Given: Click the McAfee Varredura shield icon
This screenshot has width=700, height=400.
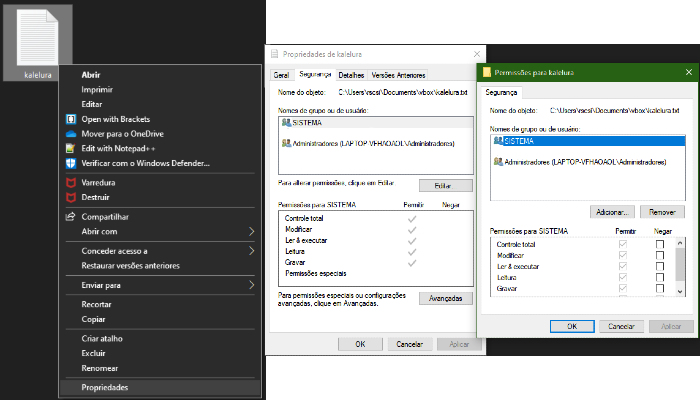Looking at the screenshot, I should 71,183.
